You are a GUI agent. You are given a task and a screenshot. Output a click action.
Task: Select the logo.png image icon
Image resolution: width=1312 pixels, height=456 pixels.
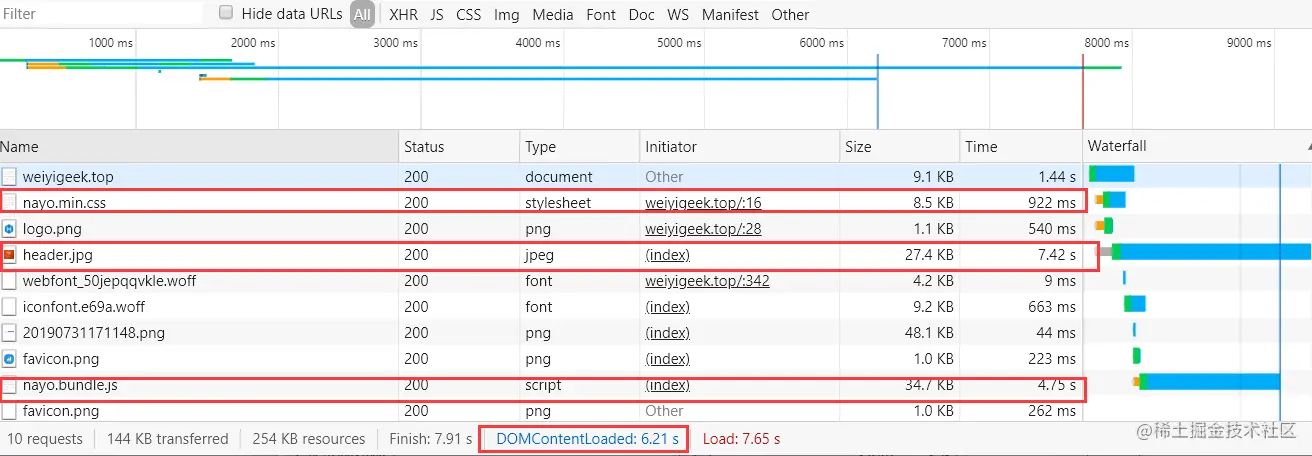pos(9,228)
